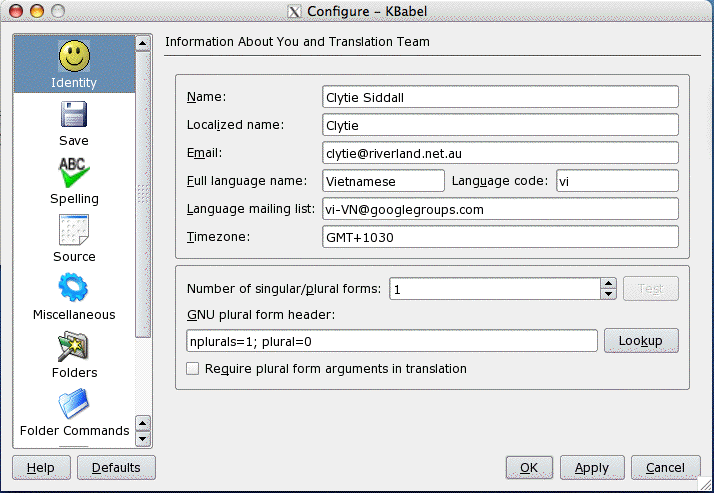Click the Language code field
Screen dimensions: 714x493
[617, 181]
